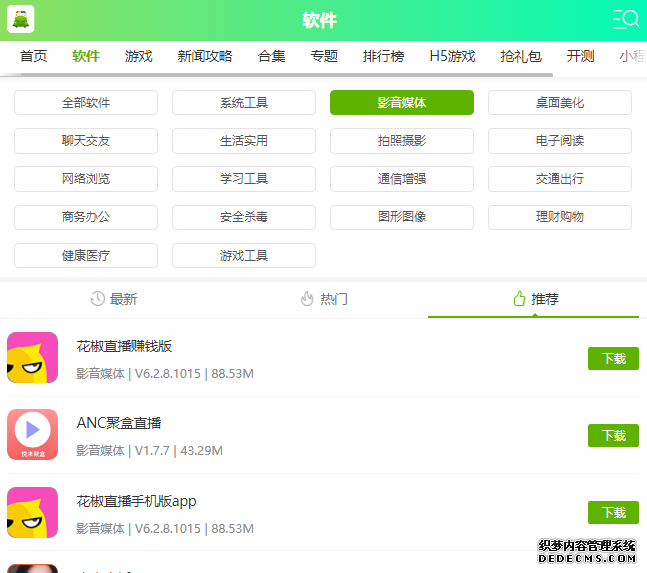Select the 健康医疗 category

point(86,256)
